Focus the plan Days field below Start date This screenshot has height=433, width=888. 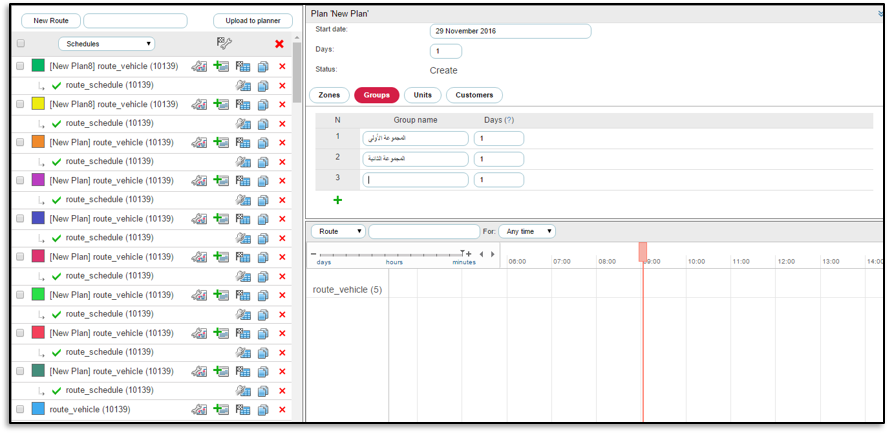[446, 52]
